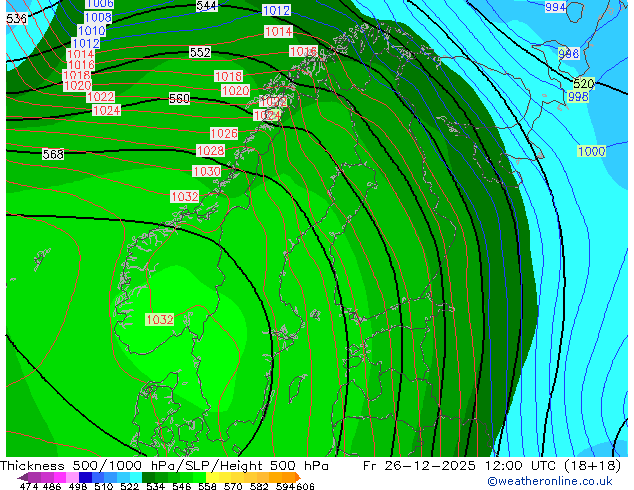Click the '544' height contour label
The width and height of the screenshot is (634, 490).
pos(207,6)
